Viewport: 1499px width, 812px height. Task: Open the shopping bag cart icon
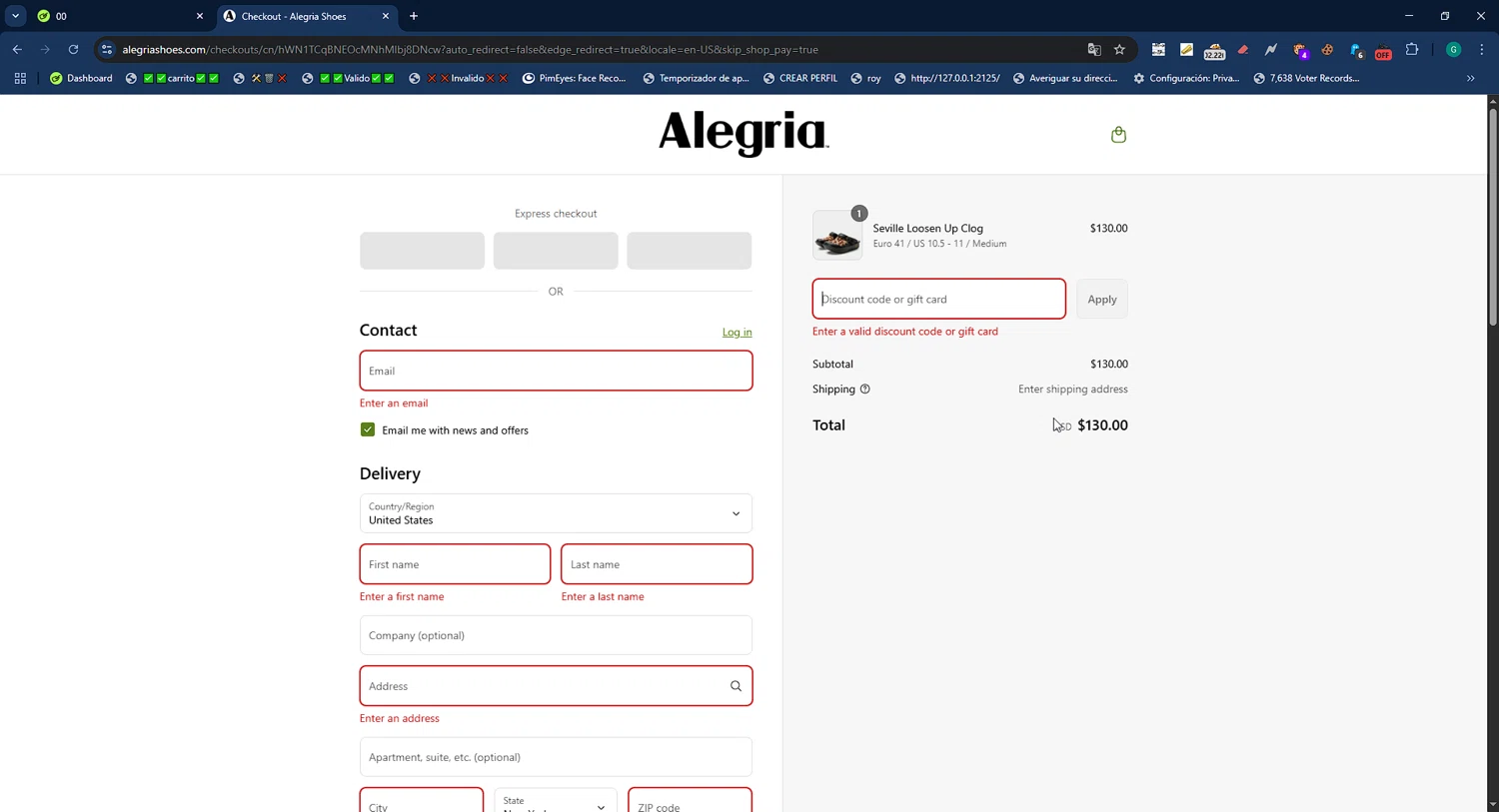pyautogui.click(x=1118, y=134)
